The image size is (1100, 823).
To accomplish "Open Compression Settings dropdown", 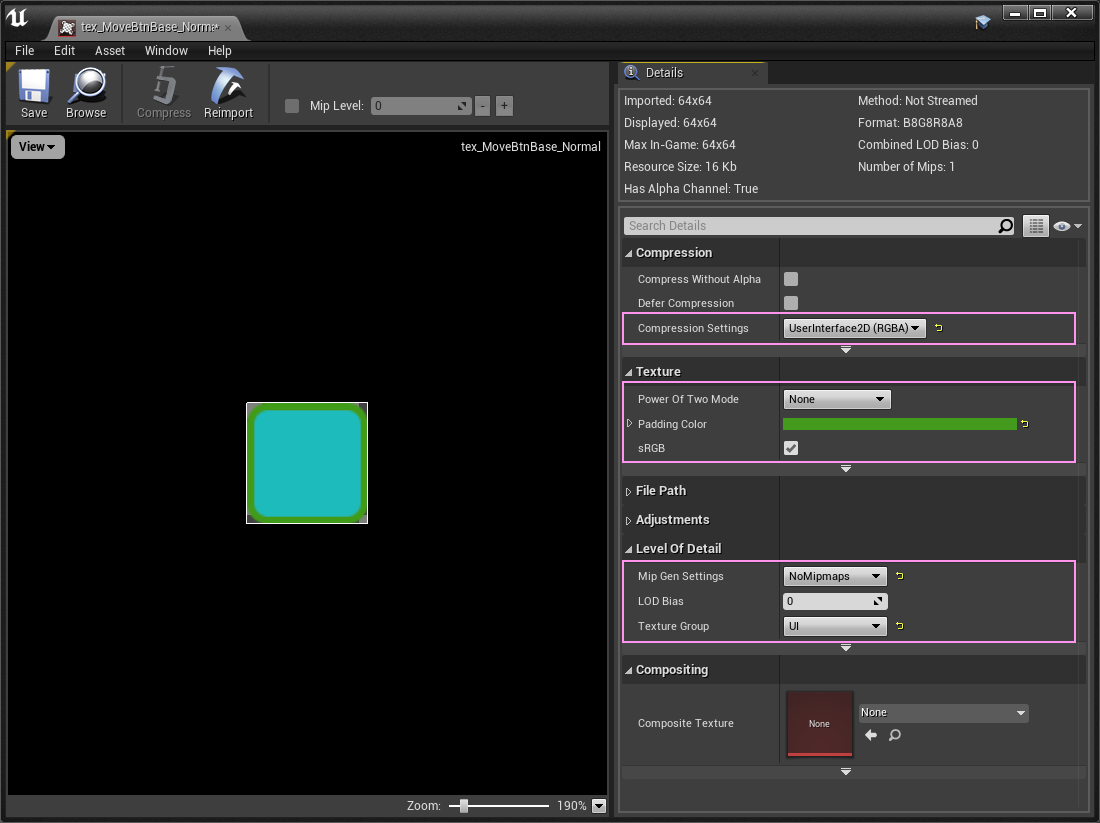I will 854,328.
